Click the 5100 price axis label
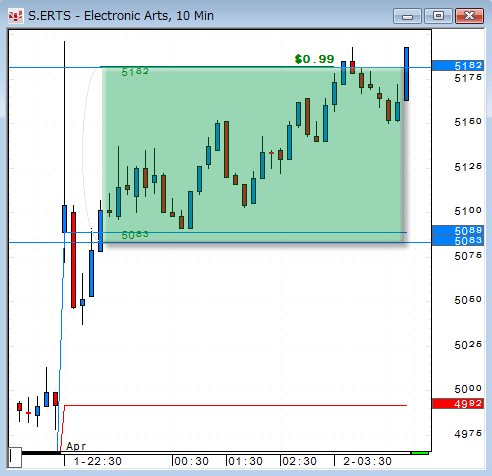This screenshot has height=476, width=492. tap(468, 211)
